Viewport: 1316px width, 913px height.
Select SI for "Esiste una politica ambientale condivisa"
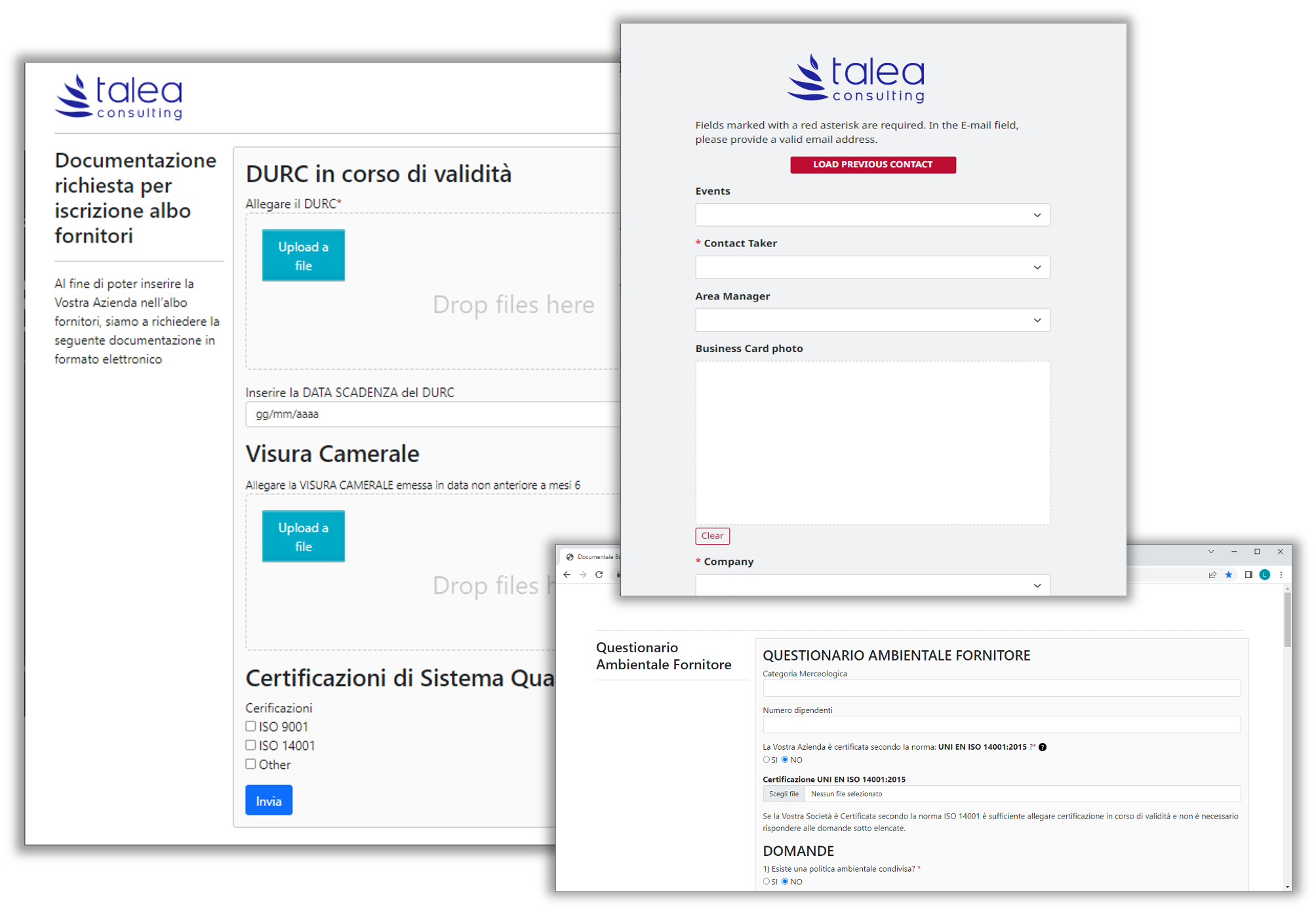click(765, 882)
